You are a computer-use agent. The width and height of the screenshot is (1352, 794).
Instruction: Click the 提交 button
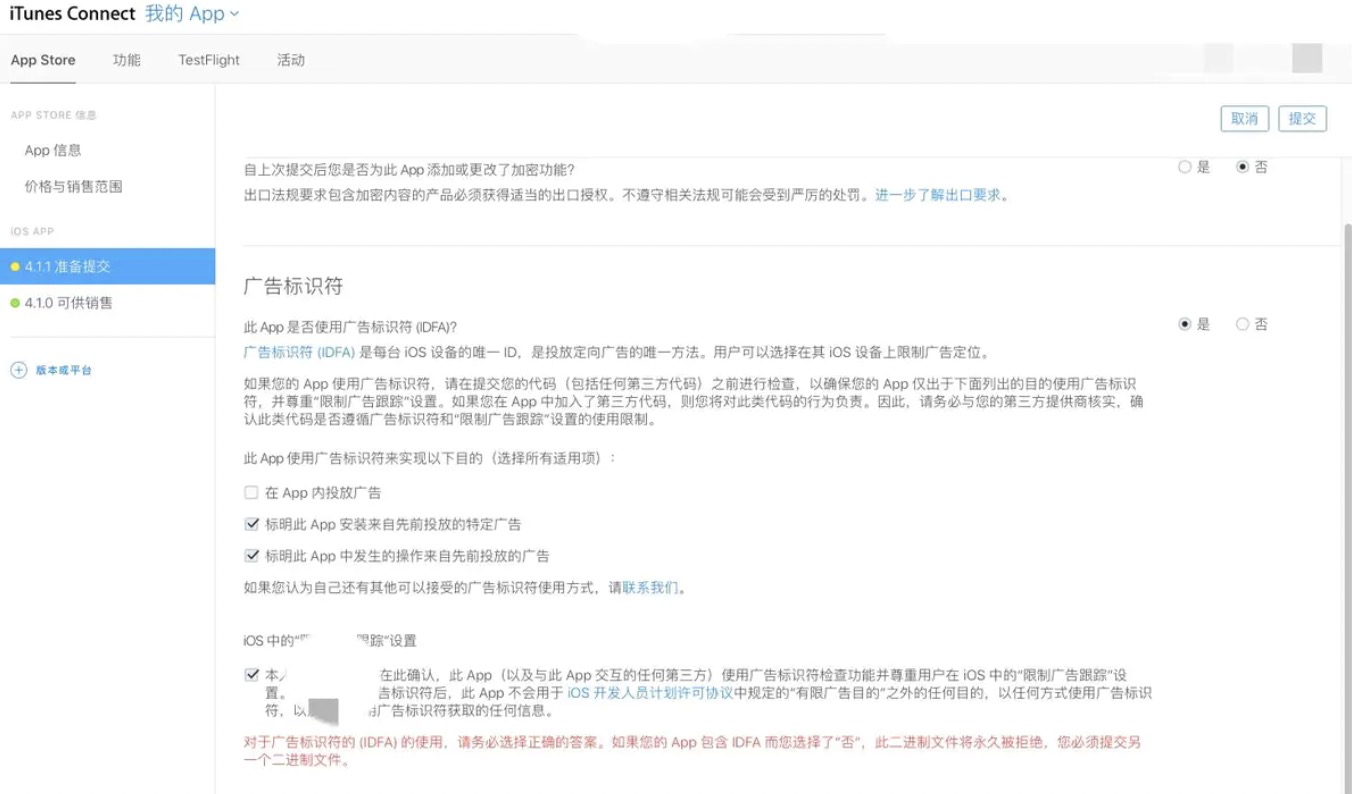coord(1302,118)
